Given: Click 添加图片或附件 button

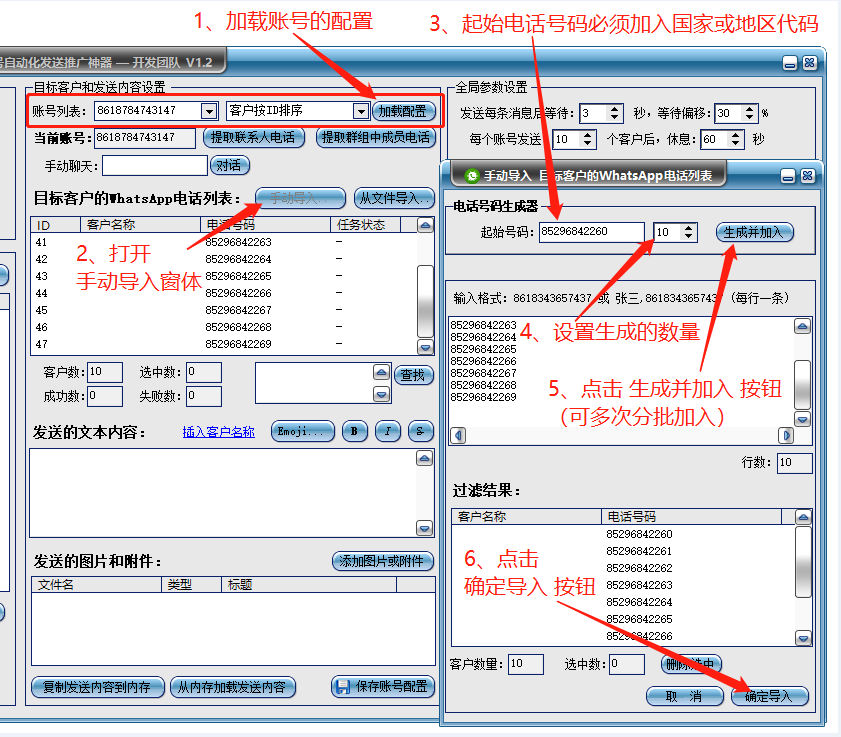Looking at the screenshot, I should tap(383, 561).
